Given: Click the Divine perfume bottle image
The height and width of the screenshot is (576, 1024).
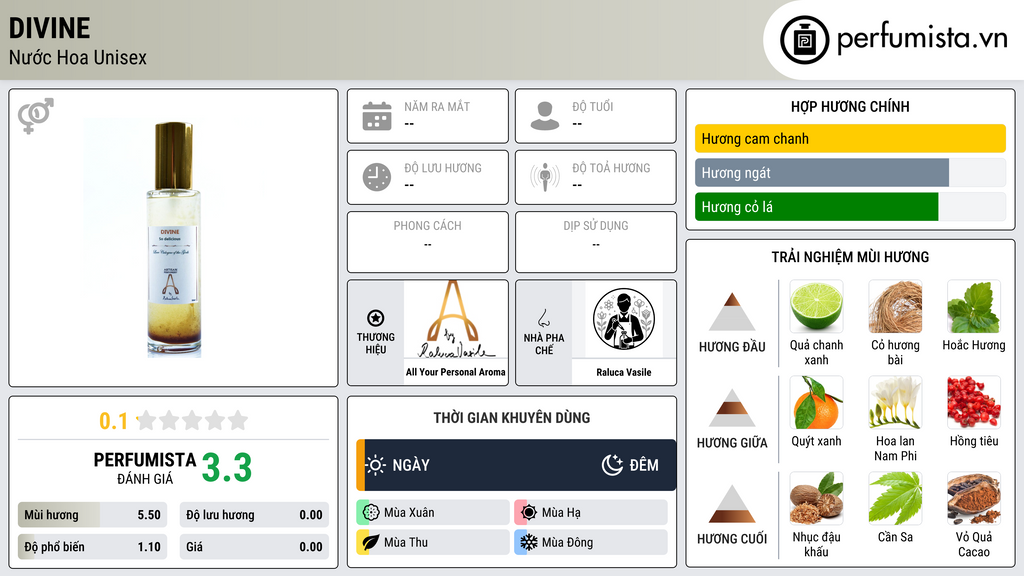Looking at the screenshot, I should [174, 239].
